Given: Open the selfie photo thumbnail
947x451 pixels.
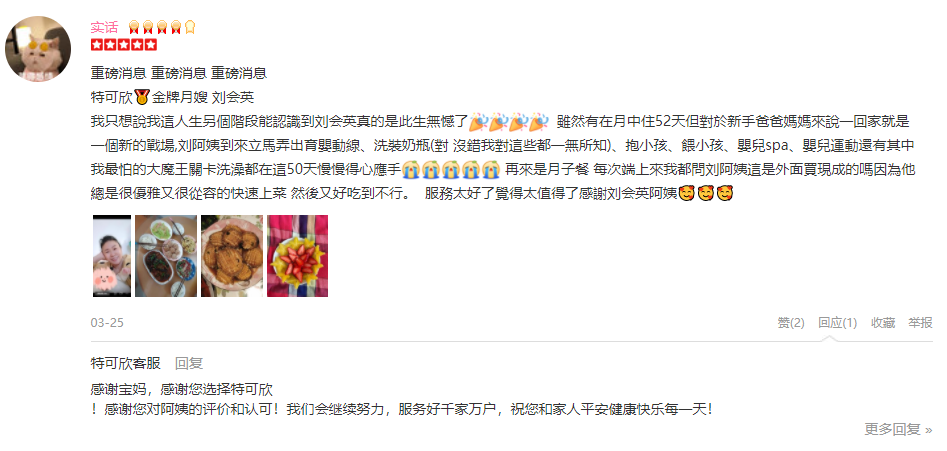Looking at the screenshot, I should coord(112,256).
